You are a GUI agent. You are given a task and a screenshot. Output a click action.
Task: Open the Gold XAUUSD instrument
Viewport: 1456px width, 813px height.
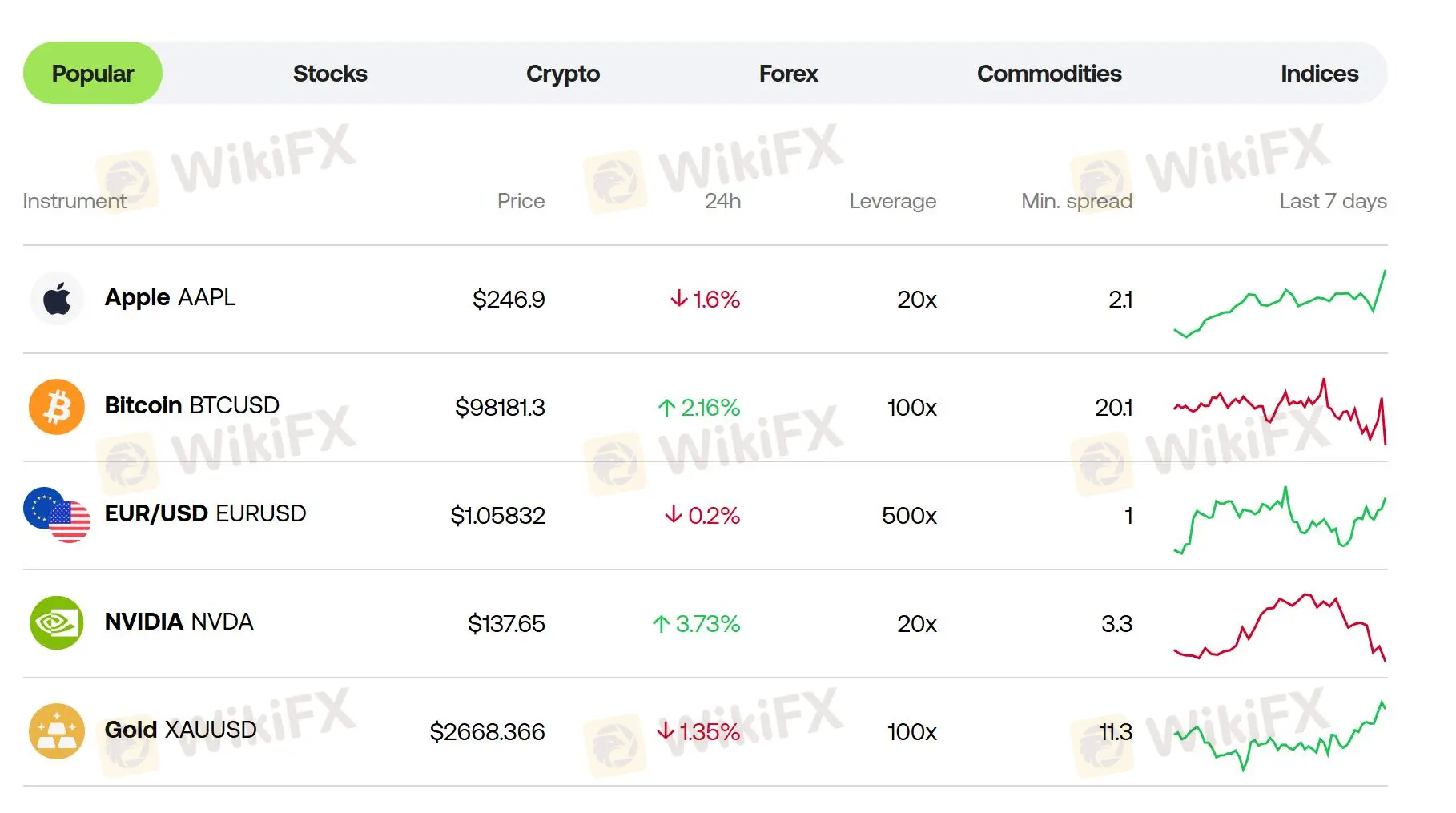(181, 730)
